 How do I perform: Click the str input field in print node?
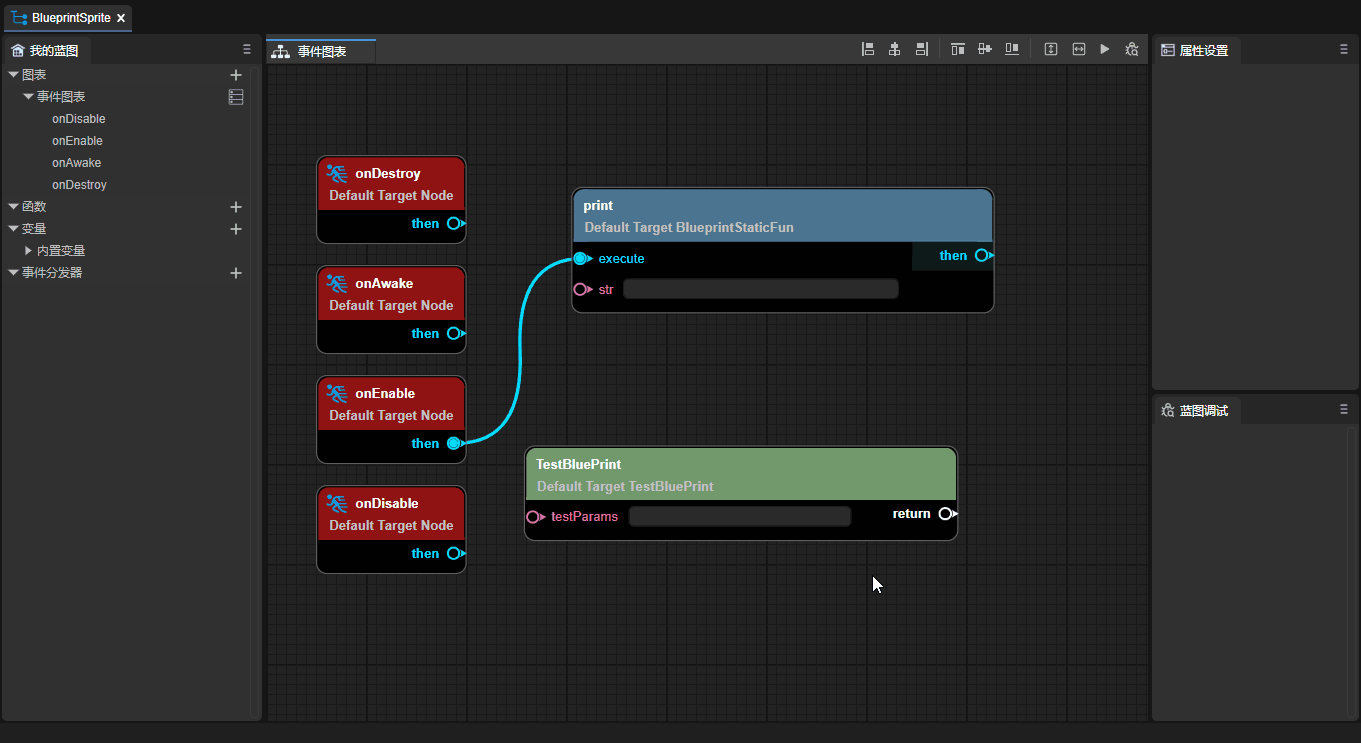coord(760,290)
